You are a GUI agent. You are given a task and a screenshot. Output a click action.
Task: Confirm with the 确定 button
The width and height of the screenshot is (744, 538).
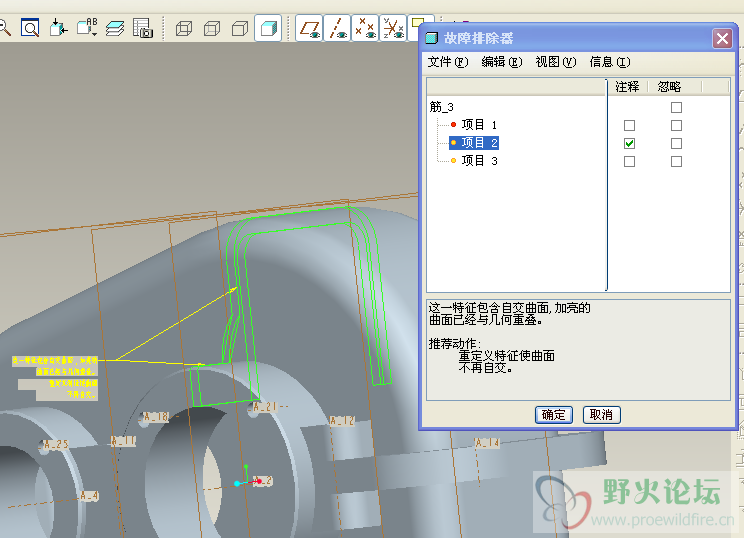click(554, 415)
